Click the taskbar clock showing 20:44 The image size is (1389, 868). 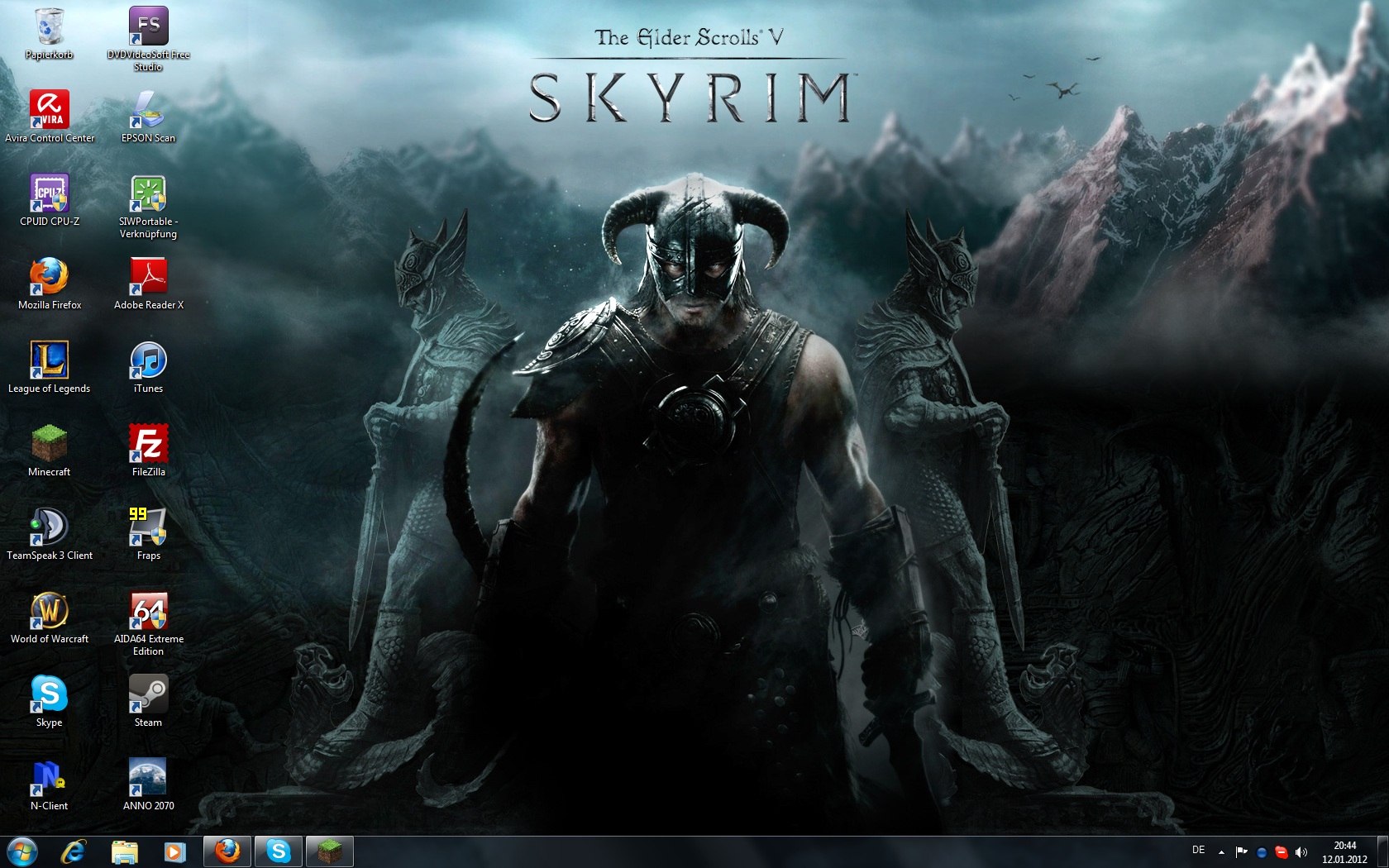[1344, 852]
